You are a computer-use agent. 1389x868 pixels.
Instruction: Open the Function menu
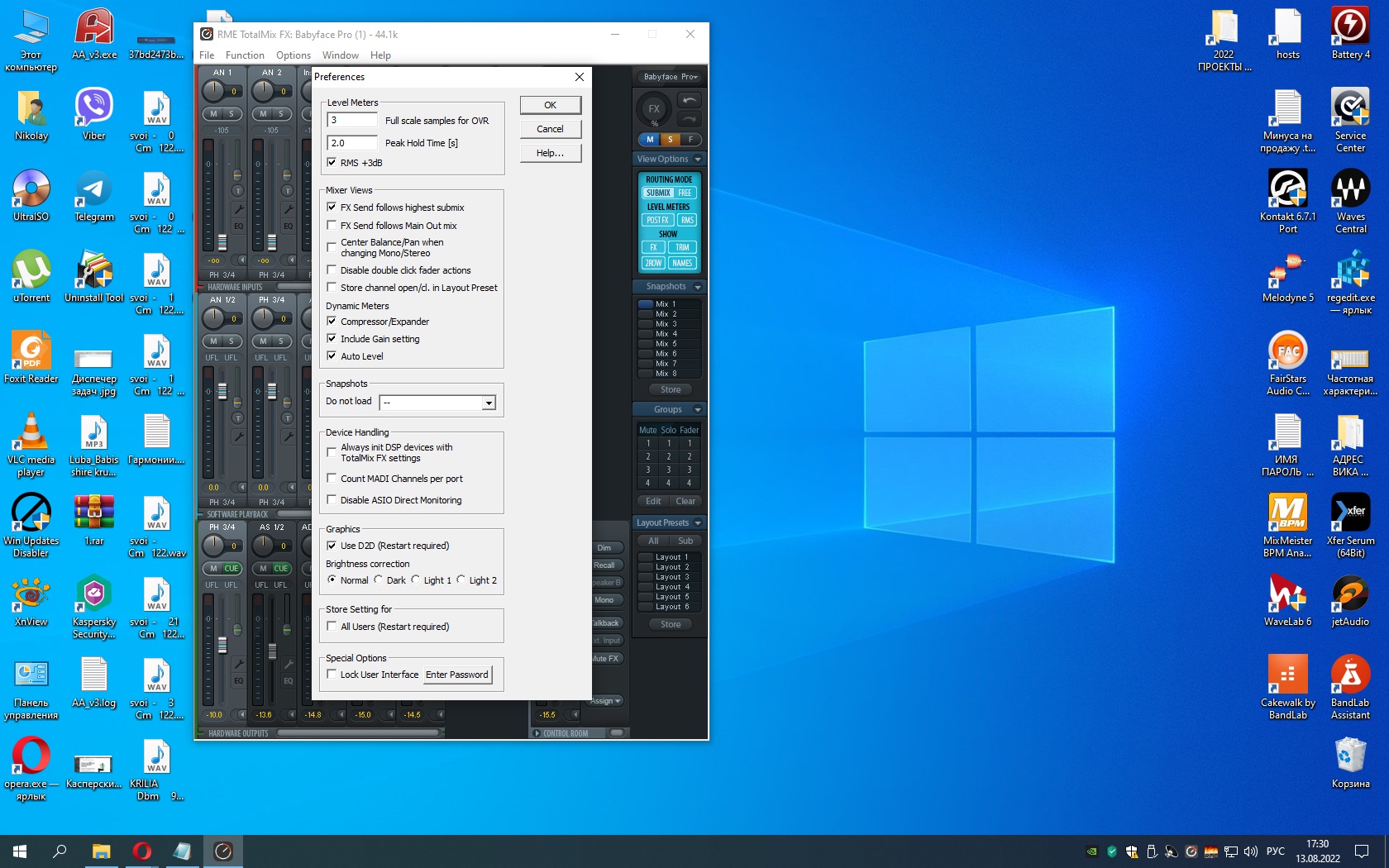pos(245,55)
